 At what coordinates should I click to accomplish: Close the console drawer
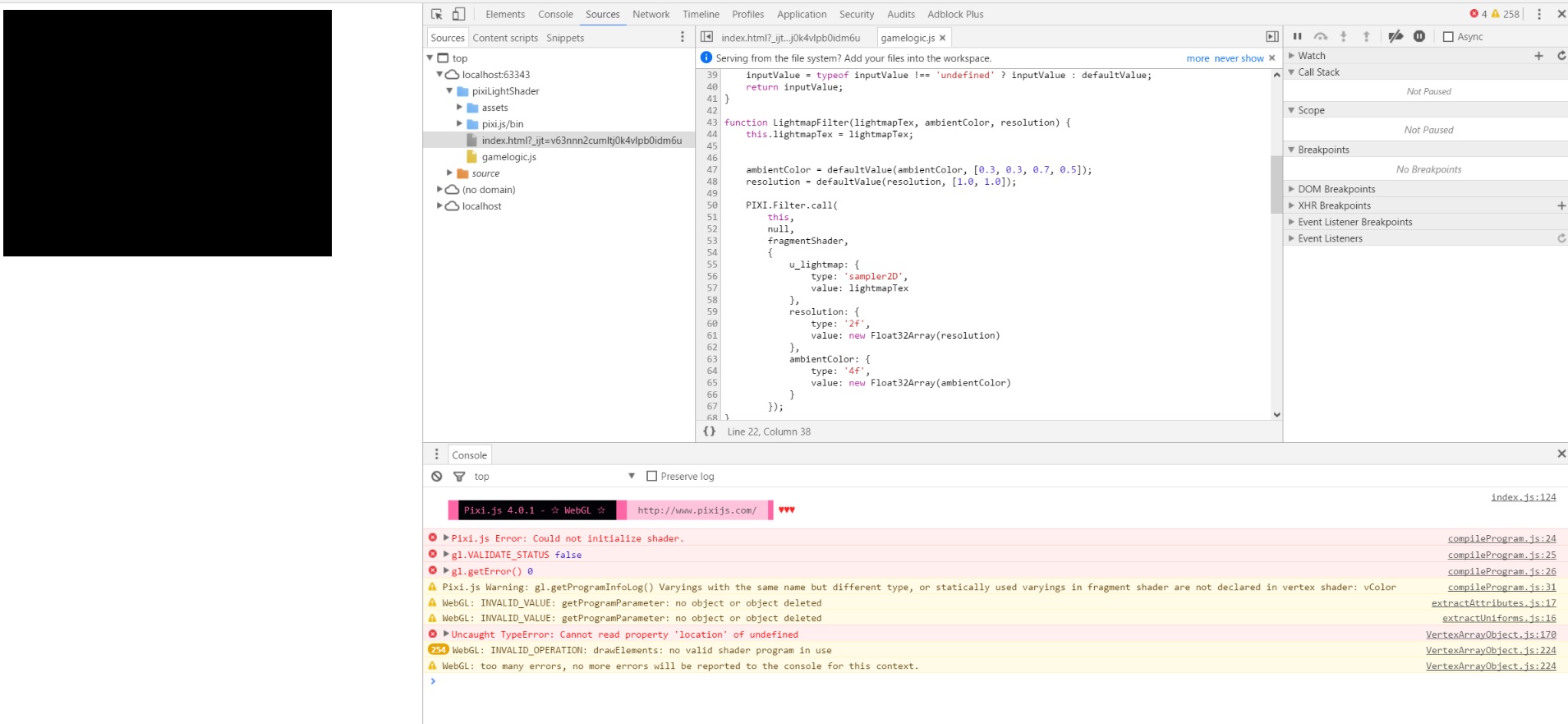coord(1561,454)
